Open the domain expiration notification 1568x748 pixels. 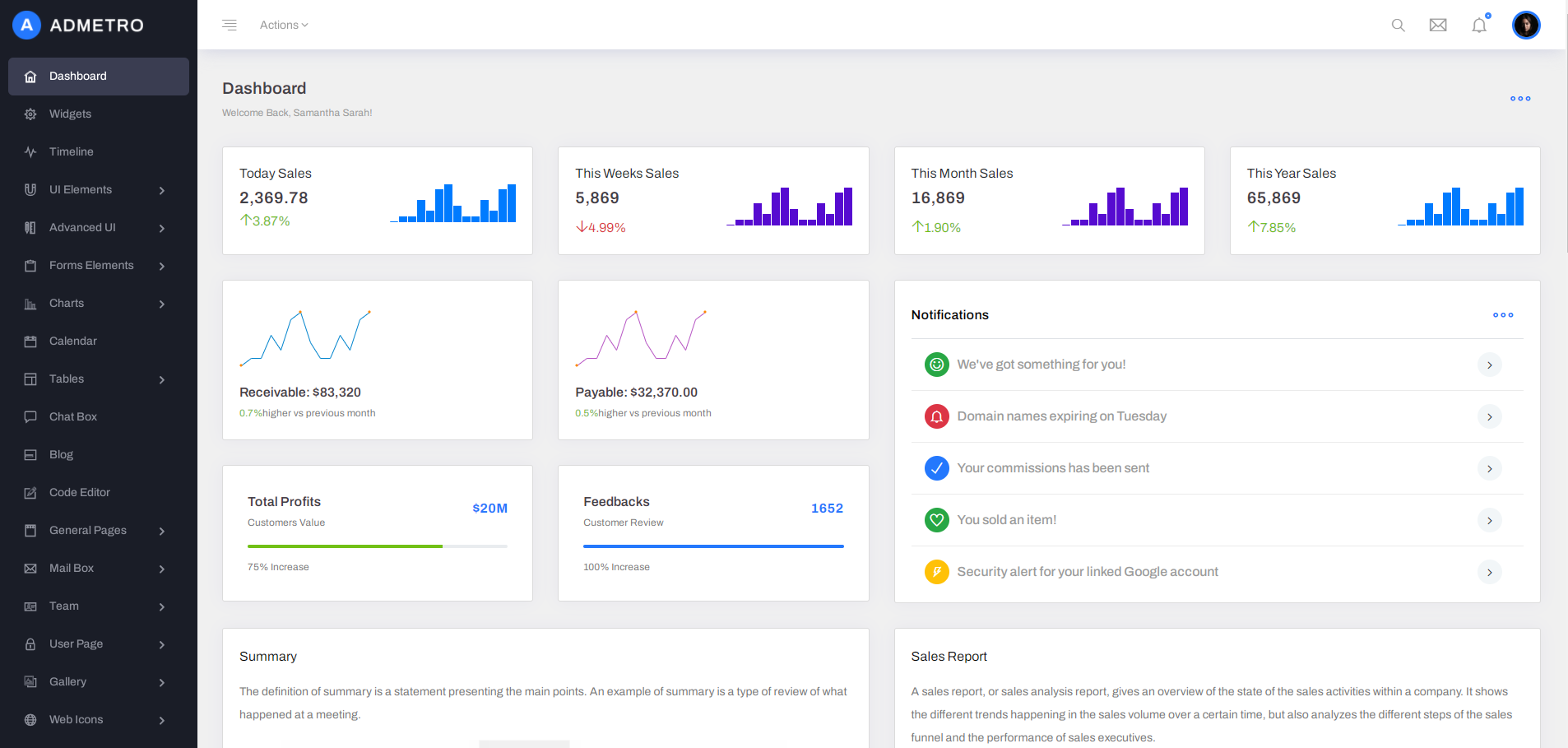(x=1061, y=416)
